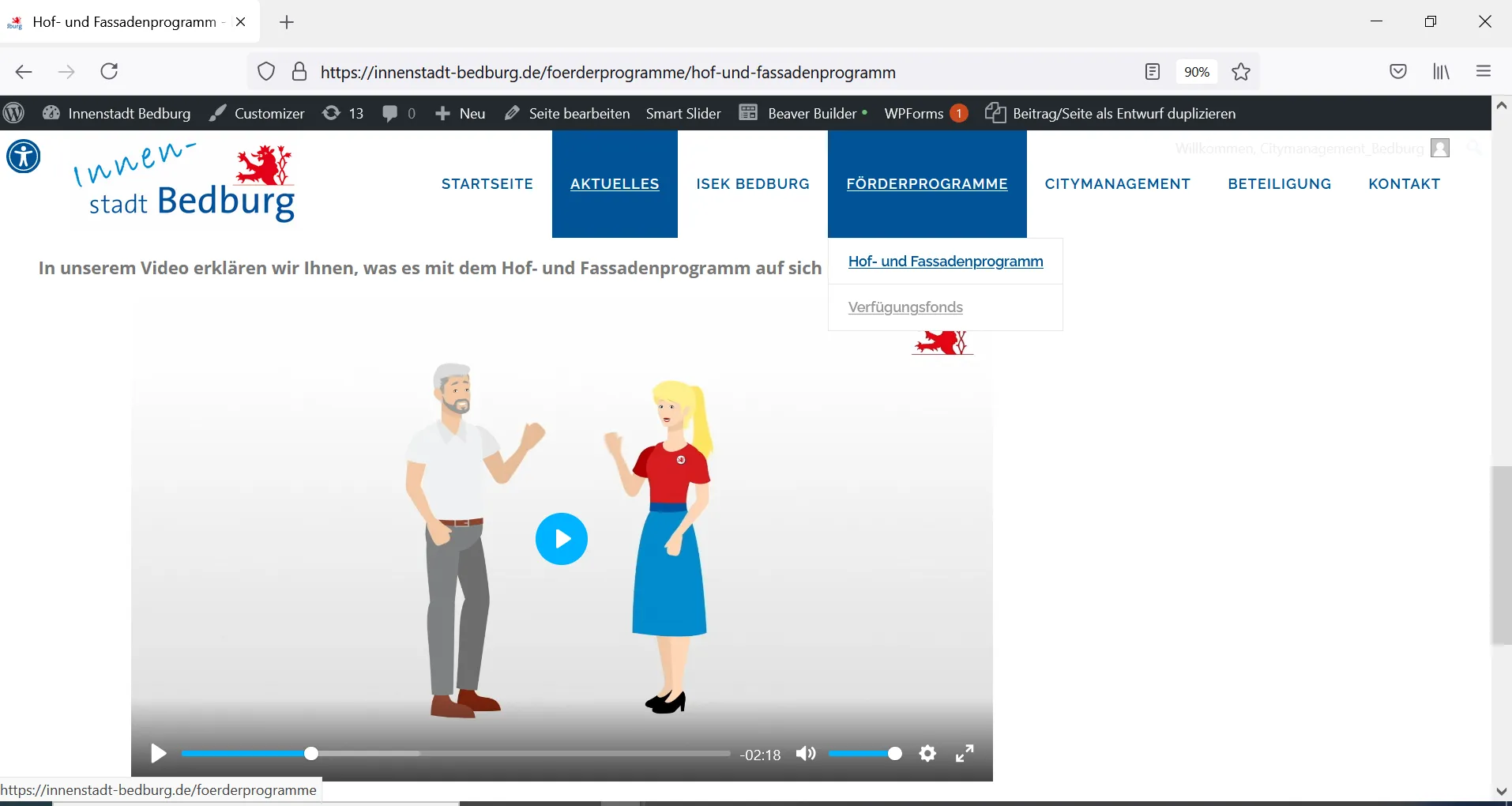Save page to Pocket icon

pyautogui.click(x=1398, y=72)
